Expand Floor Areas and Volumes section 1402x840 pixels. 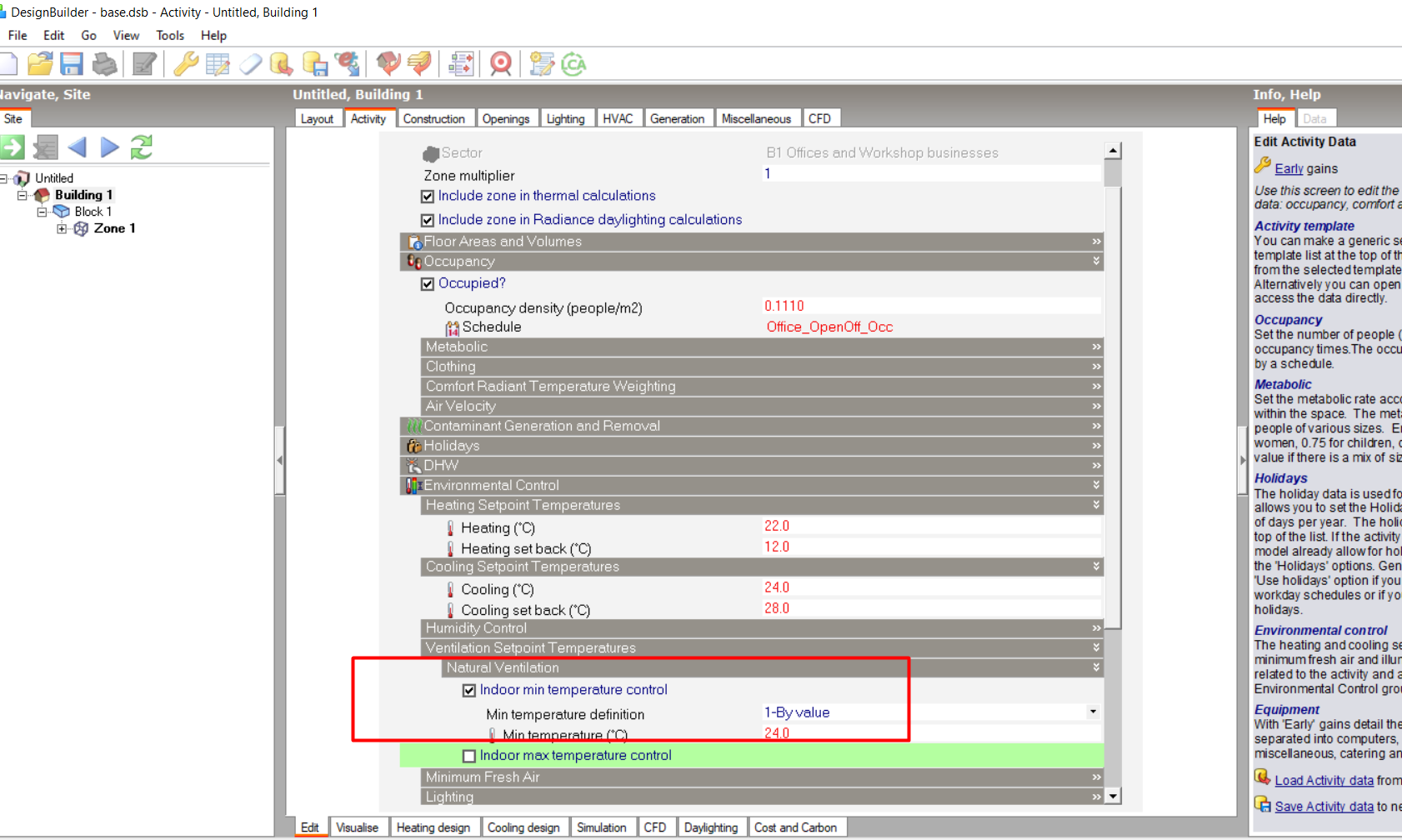tap(752, 242)
